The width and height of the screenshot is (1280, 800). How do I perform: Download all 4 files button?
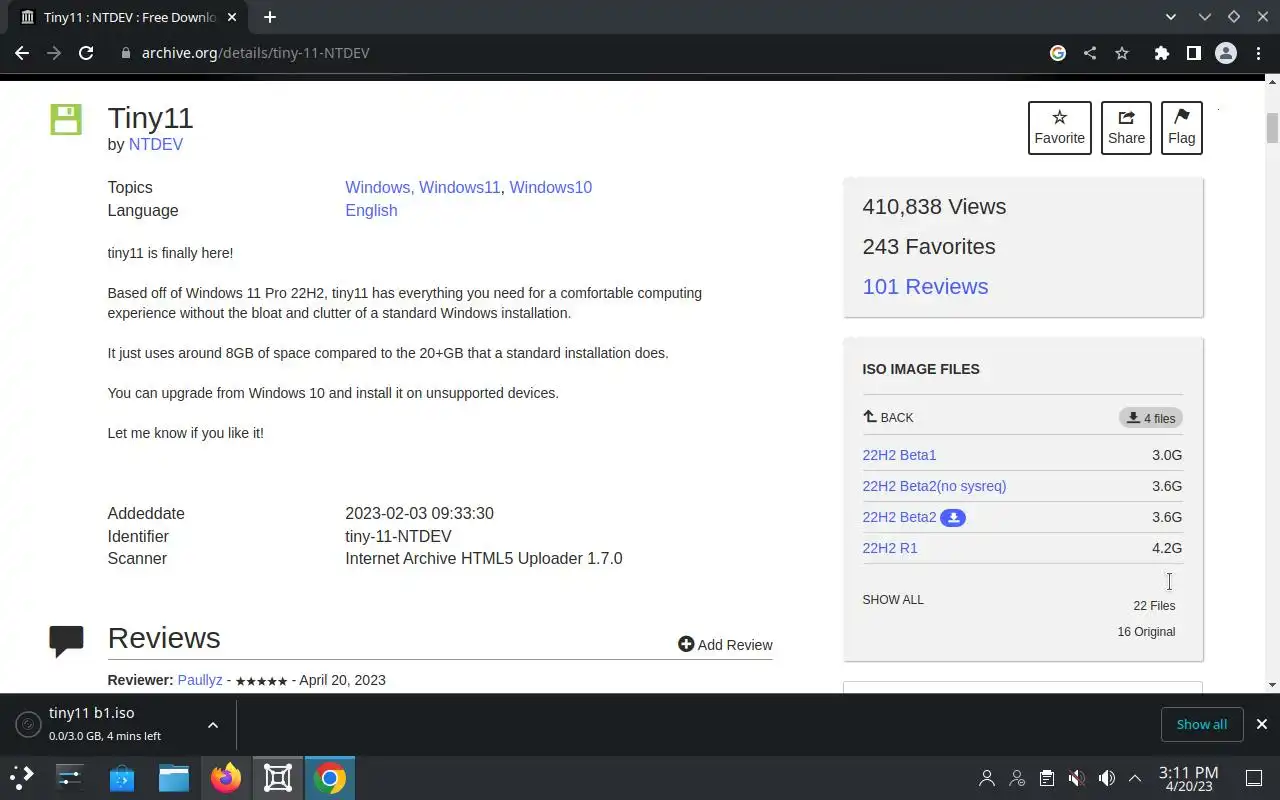pos(1150,418)
